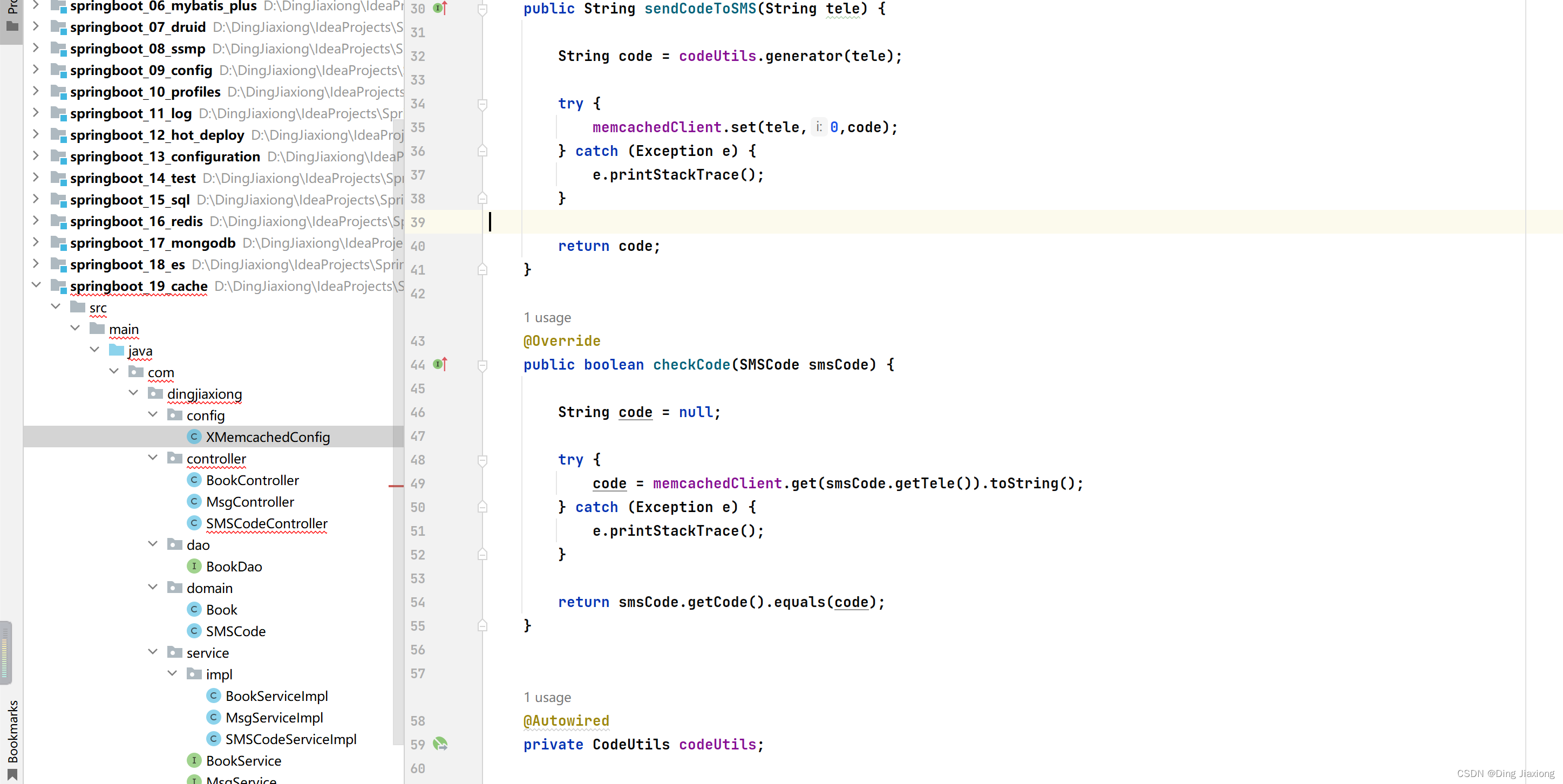Select springboot_10_profiles module
Image resolution: width=1563 pixels, height=784 pixels.
coord(145,92)
